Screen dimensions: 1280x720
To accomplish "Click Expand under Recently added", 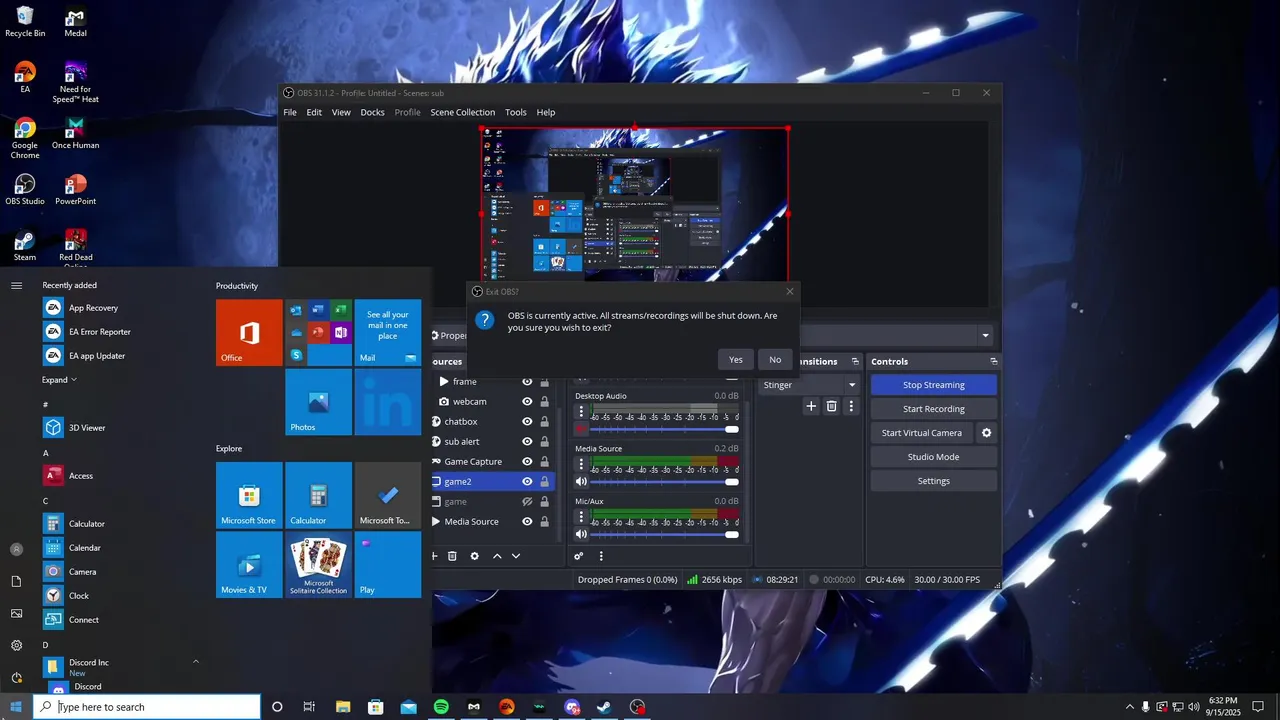I will coord(59,380).
